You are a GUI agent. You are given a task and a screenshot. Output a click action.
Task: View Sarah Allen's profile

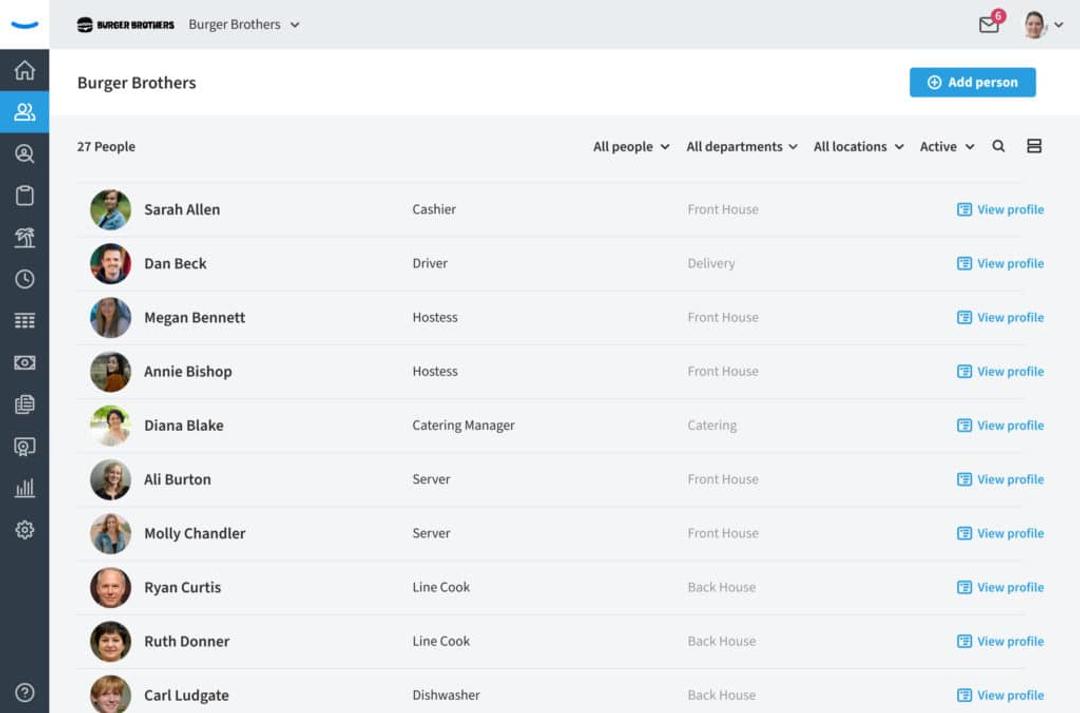[999, 209]
